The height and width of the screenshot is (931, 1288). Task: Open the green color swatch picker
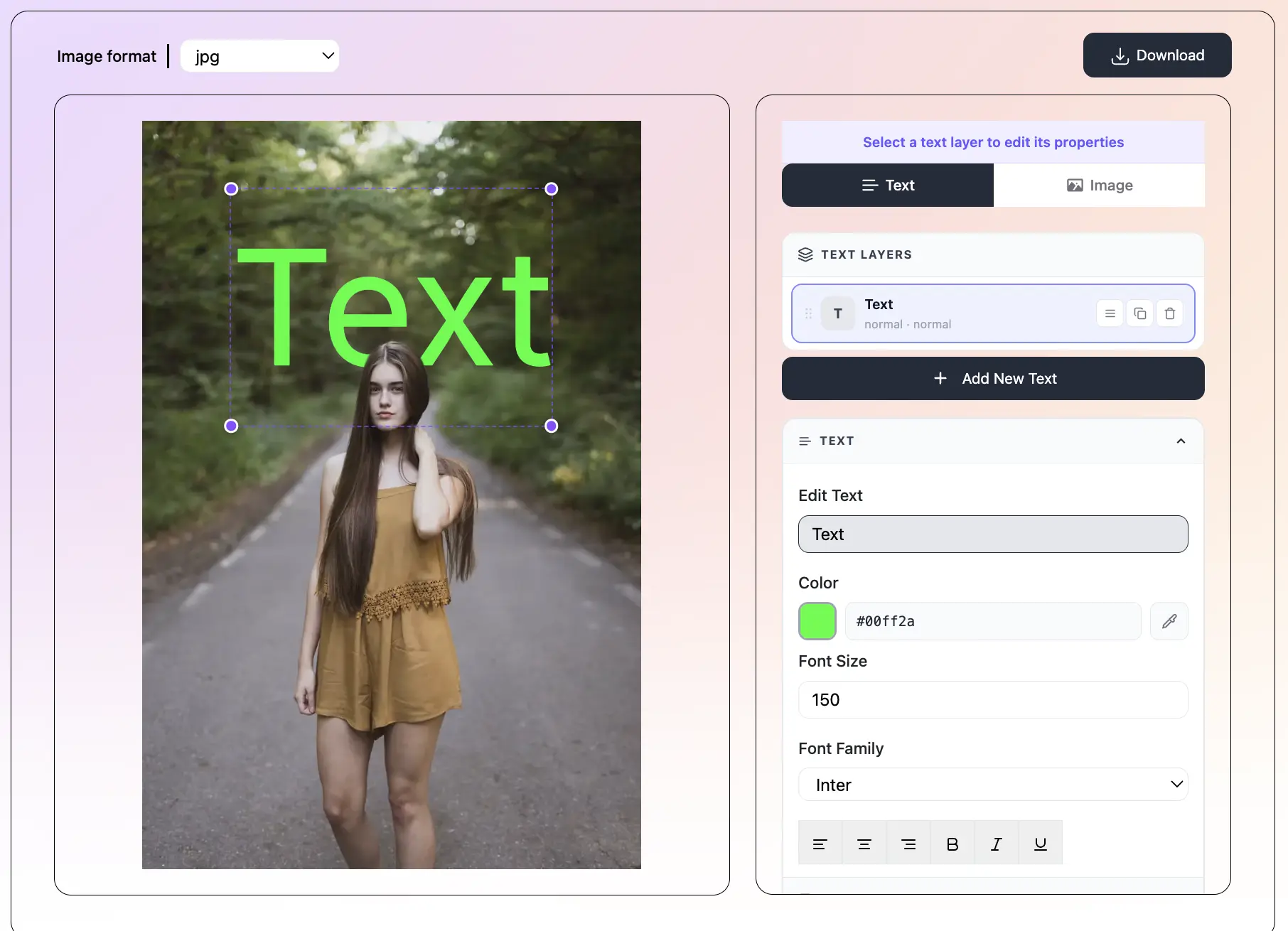point(817,621)
